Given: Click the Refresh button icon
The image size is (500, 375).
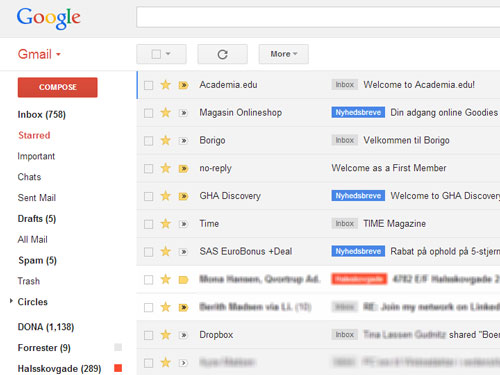Looking at the screenshot, I should pos(222,54).
